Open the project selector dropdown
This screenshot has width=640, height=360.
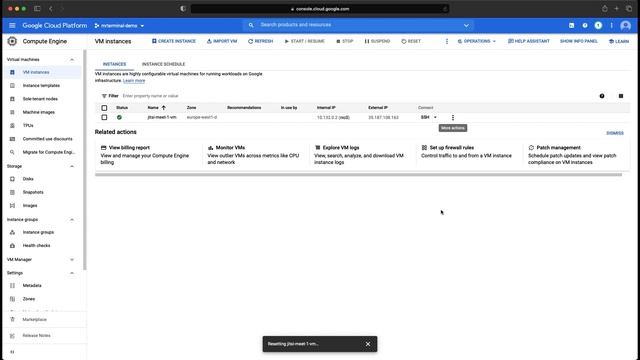pos(119,26)
